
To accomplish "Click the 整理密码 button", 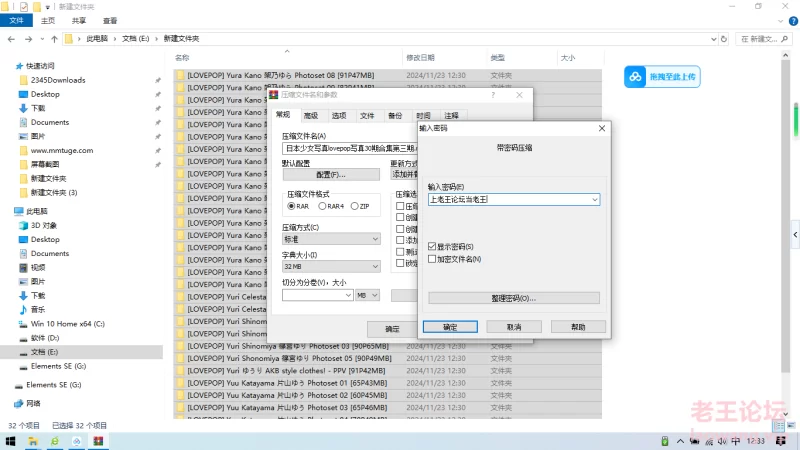I will click(x=514, y=298).
